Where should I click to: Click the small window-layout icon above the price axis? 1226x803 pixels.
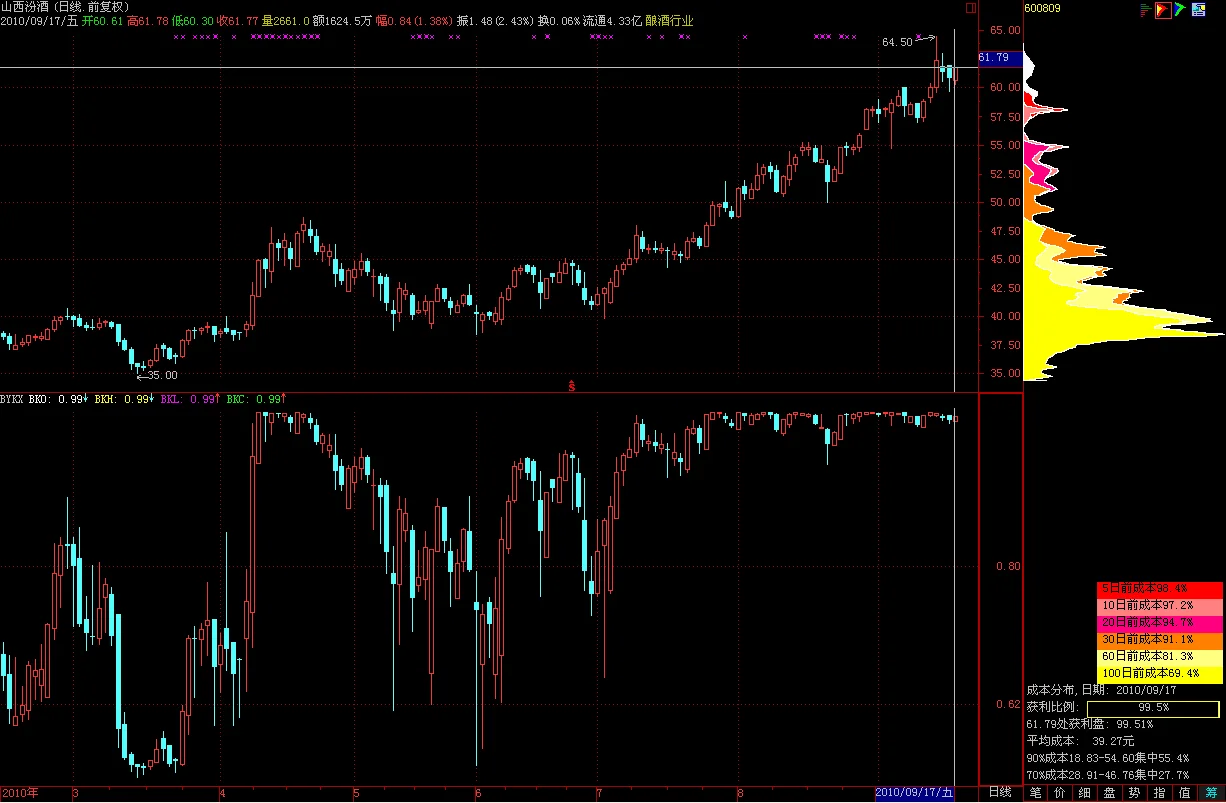(969, 8)
